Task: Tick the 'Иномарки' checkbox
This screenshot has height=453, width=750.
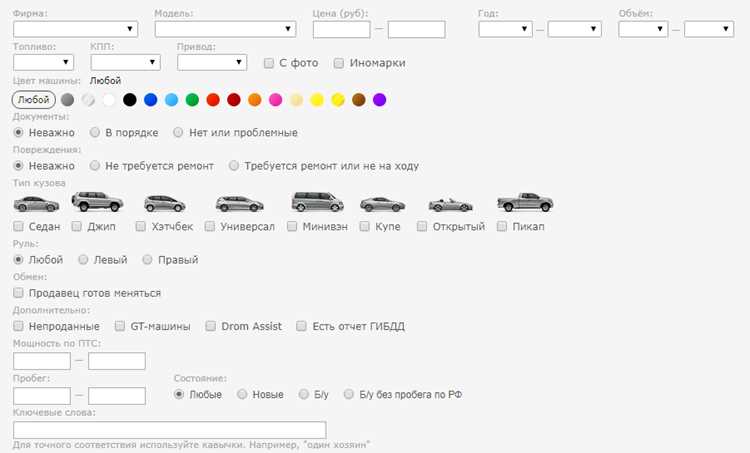Action: tap(339, 63)
